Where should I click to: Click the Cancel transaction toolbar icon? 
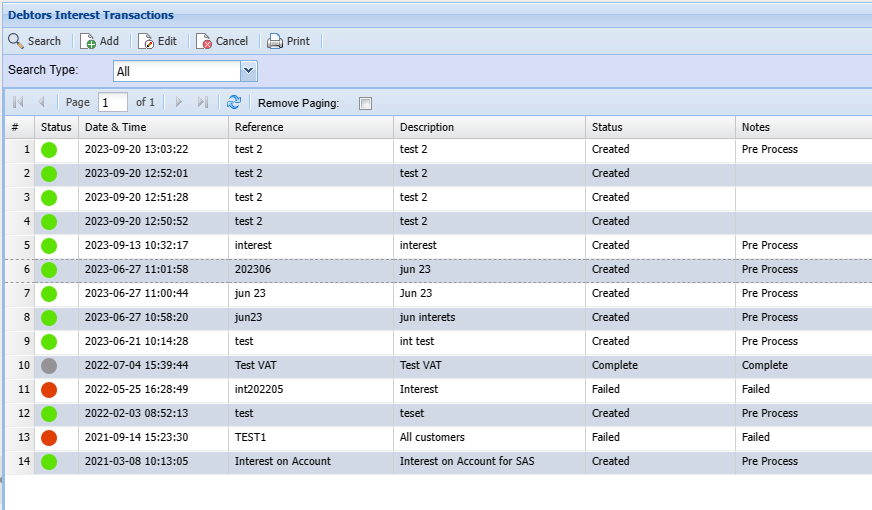pyautogui.click(x=204, y=41)
